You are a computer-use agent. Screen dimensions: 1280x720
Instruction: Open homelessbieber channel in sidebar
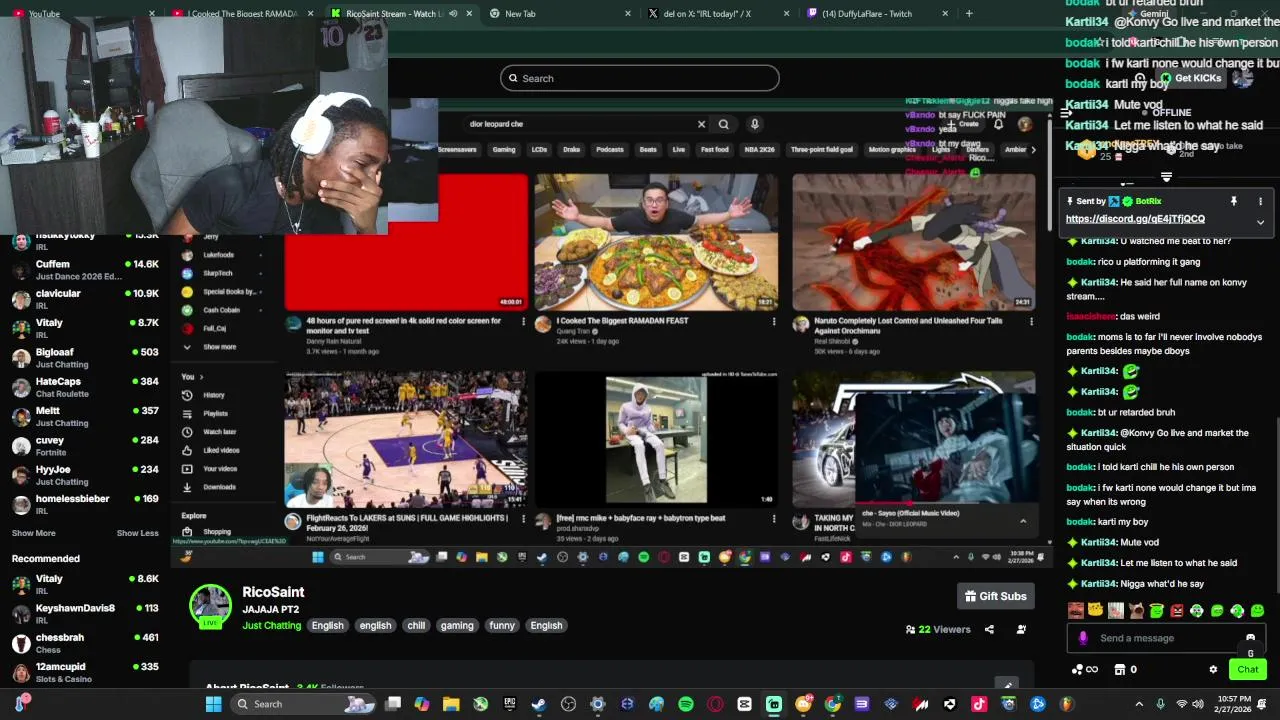85,504
